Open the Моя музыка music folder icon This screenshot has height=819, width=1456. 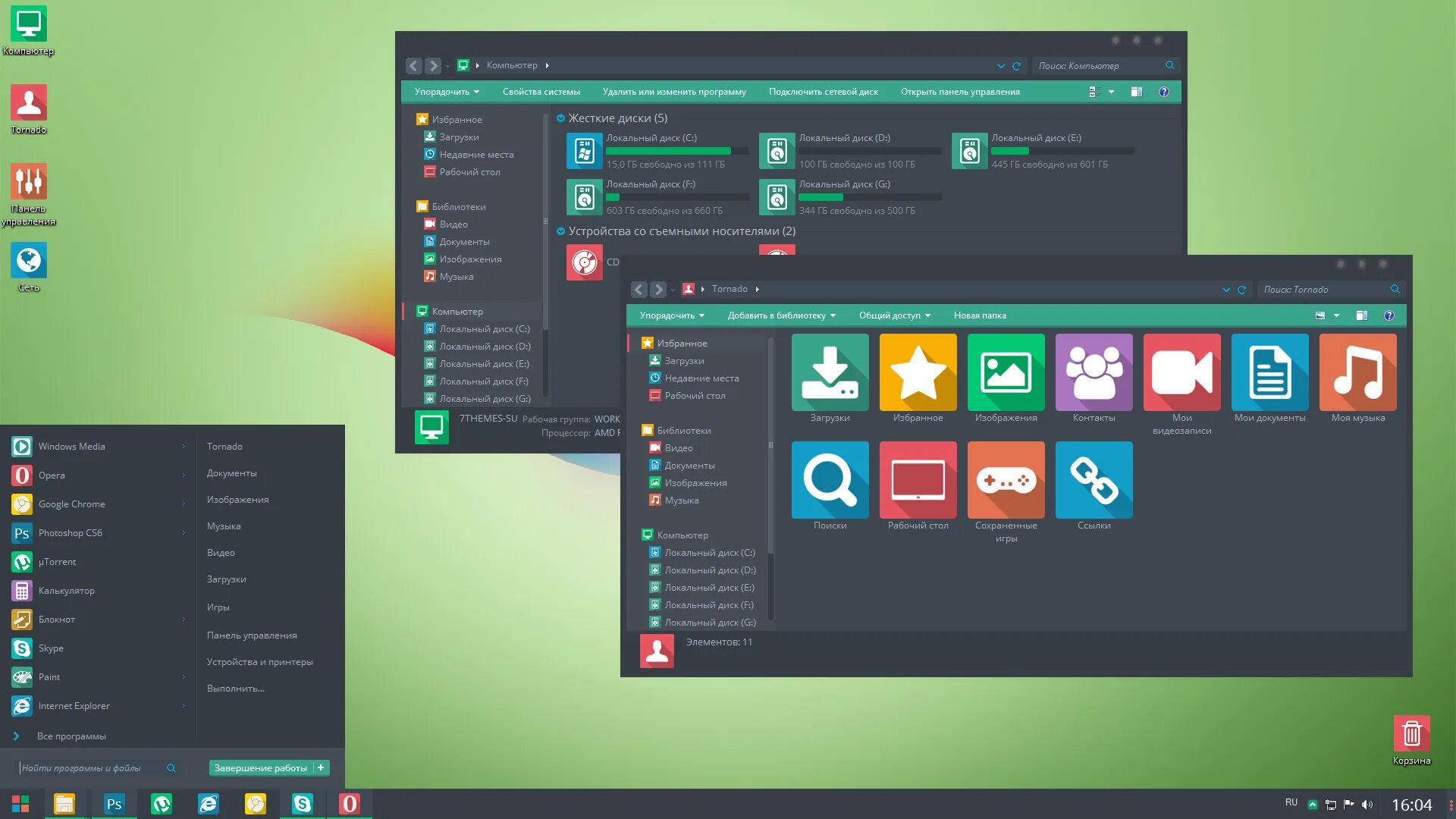[x=1357, y=372]
